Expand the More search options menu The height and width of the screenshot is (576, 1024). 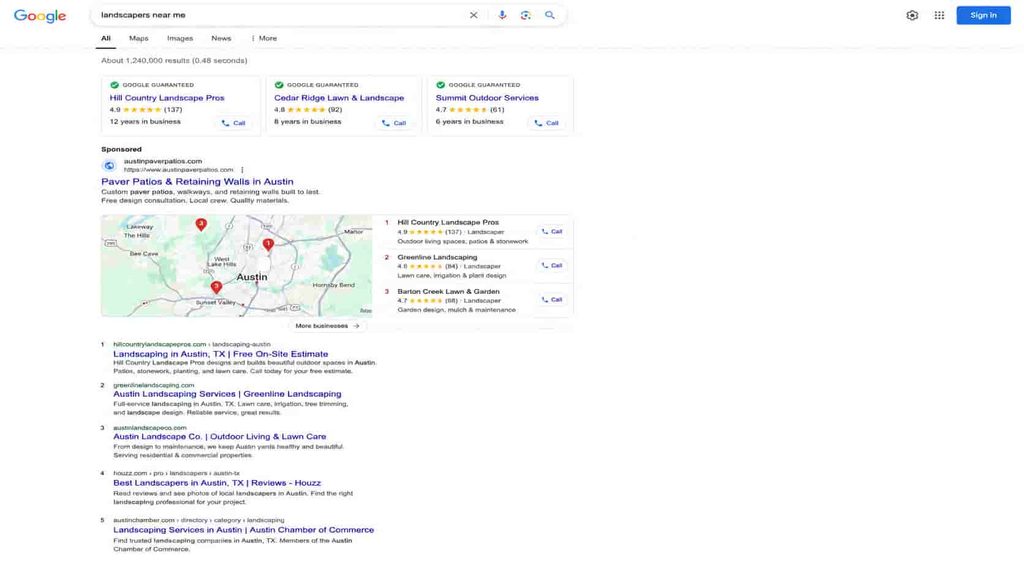[x=264, y=39]
